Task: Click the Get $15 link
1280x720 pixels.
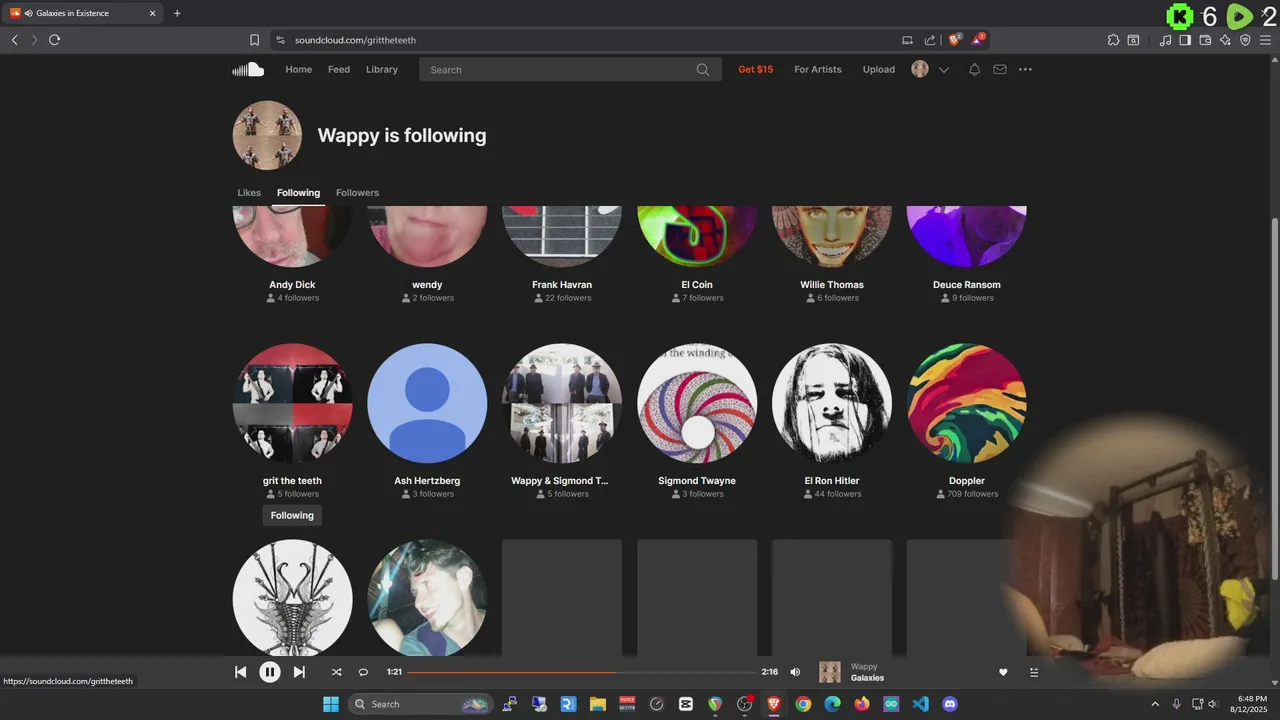Action: [755, 69]
